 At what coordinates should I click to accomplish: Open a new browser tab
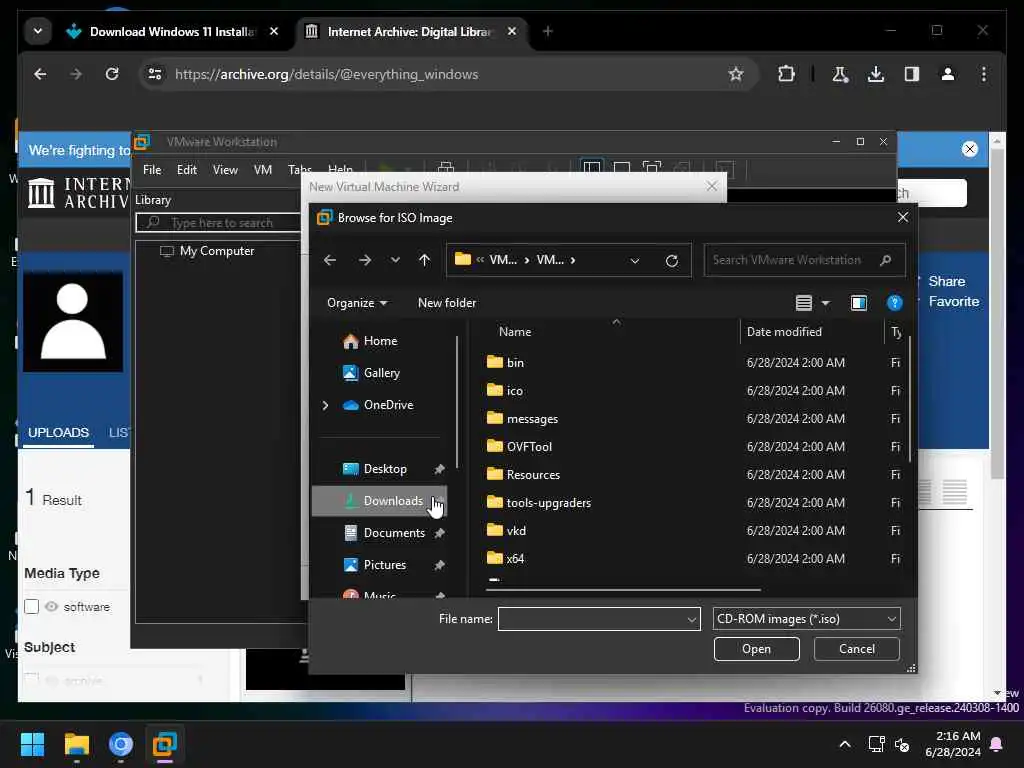click(x=548, y=31)
